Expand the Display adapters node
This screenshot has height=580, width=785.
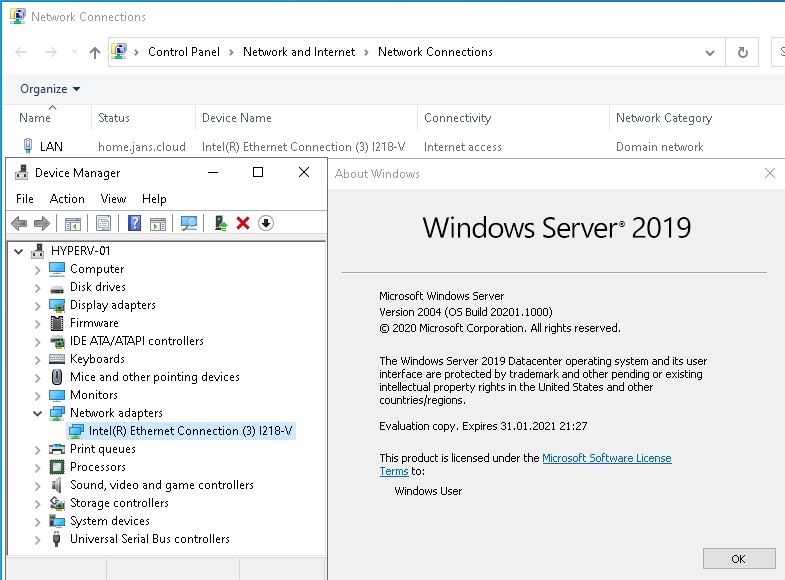pos(38,305)
